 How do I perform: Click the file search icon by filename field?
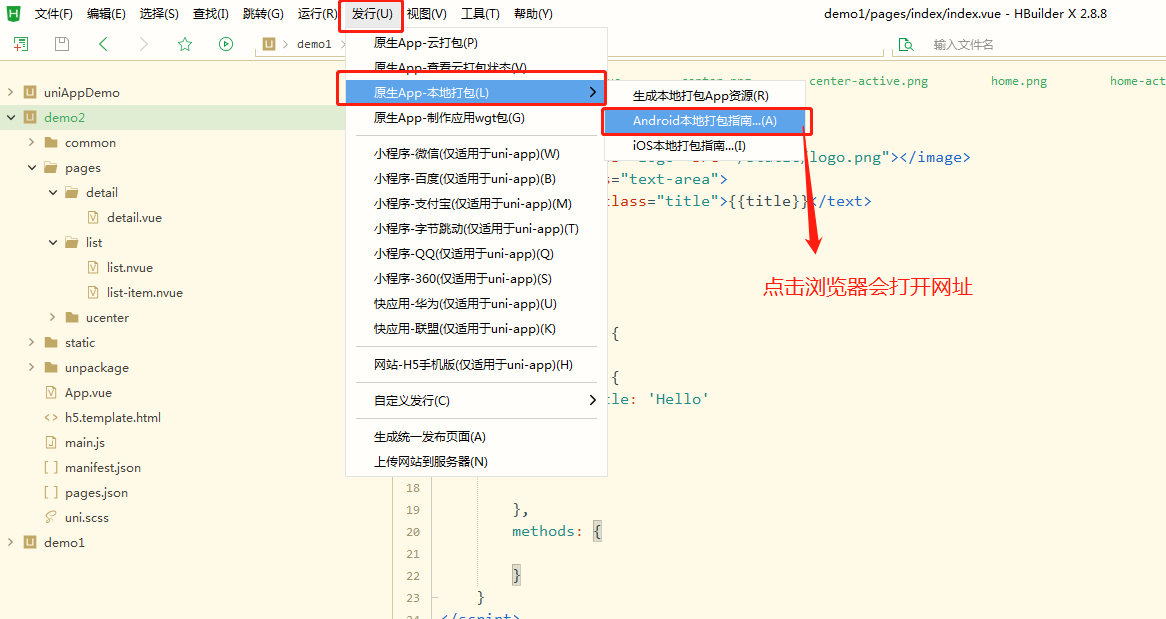point(906,45)
